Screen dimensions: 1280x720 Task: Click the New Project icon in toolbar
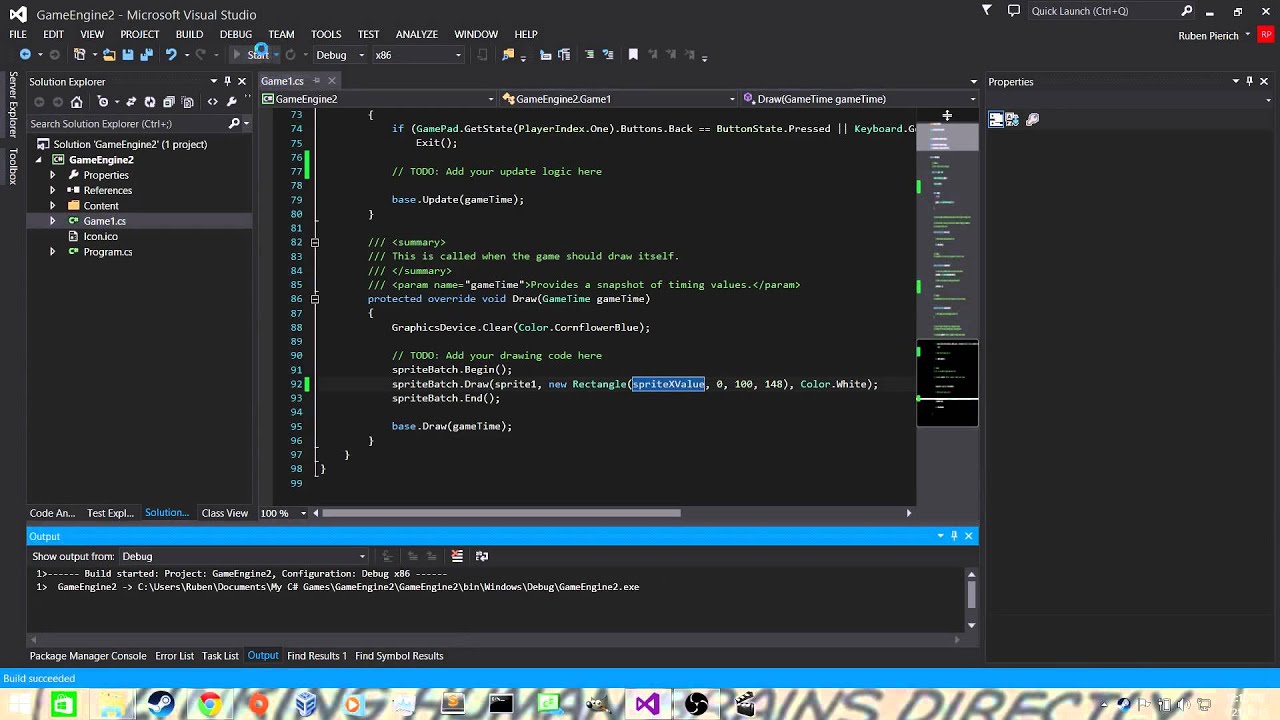point(80,55)
